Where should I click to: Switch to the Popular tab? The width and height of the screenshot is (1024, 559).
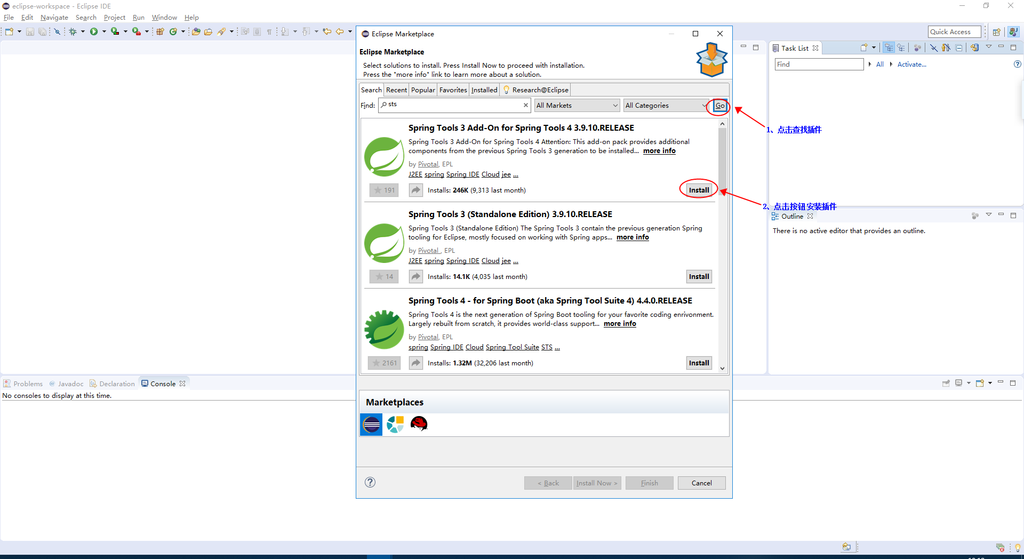coord(423,90)
